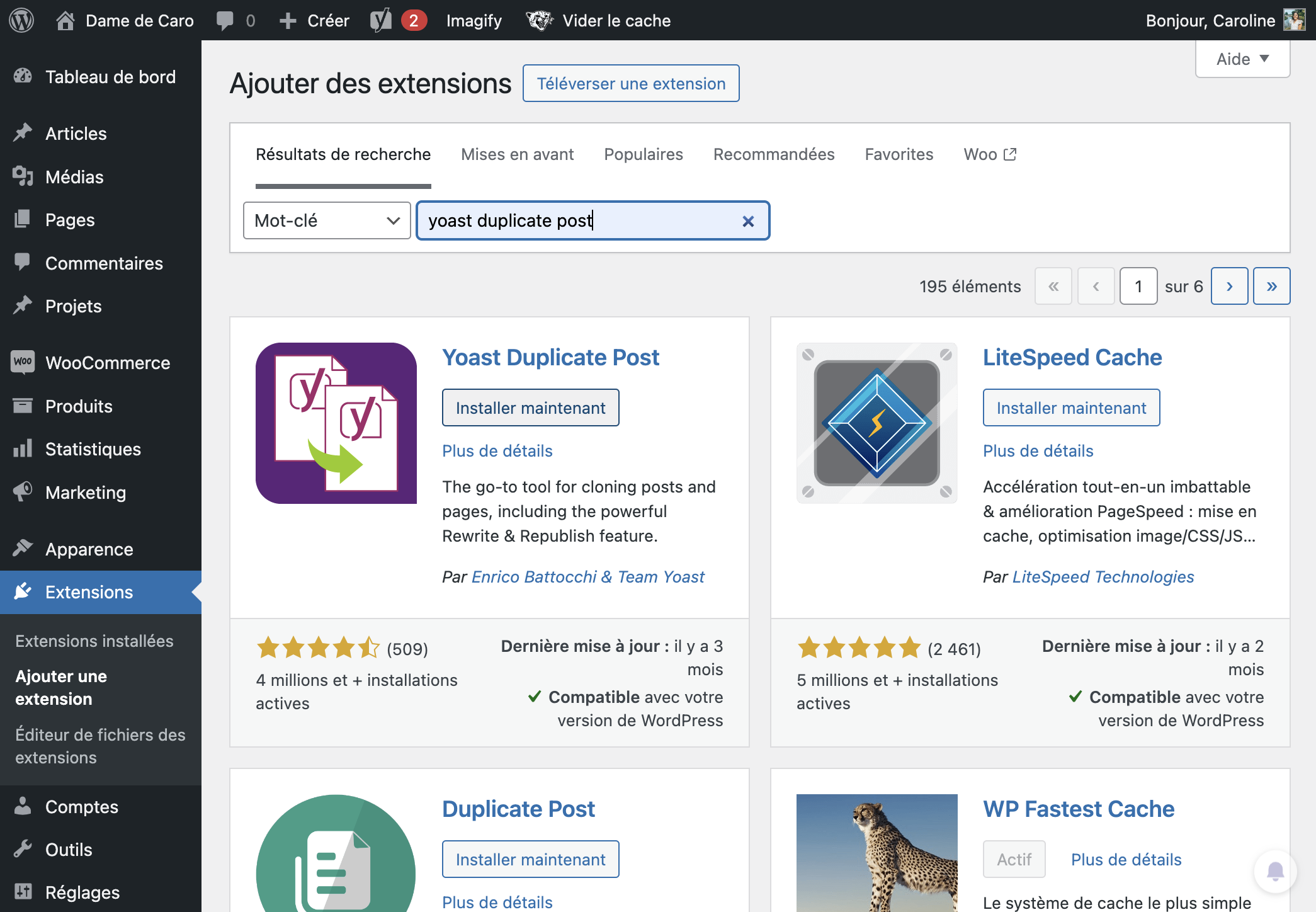Open Enrico Battocchi & Team Yoast author link
The width and height of the screenshot is (1316, 912).
pyautogui.click(x=588, y=577)
